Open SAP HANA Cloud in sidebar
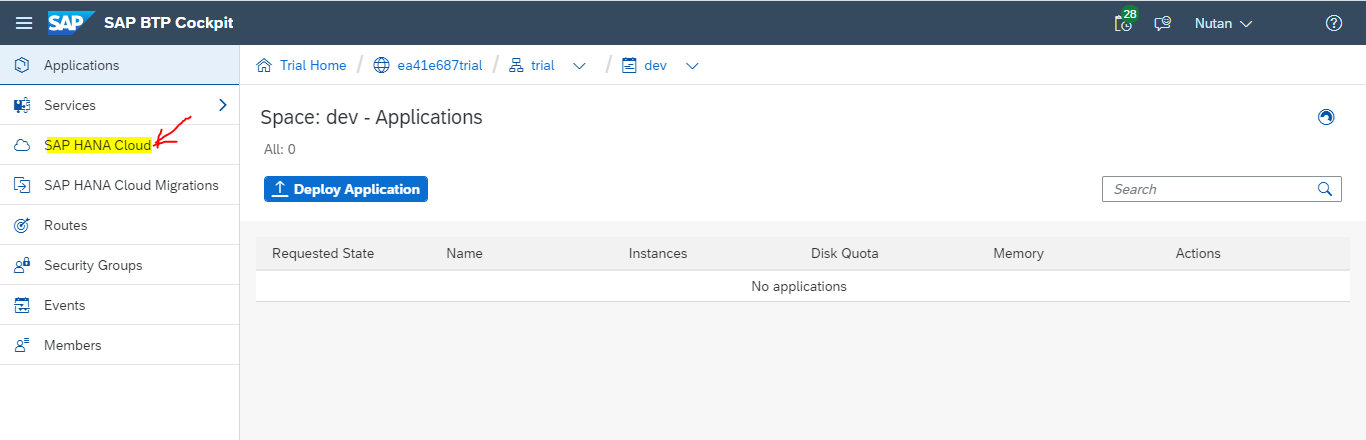The image size is (1366, 440). (x=120, y=145)
